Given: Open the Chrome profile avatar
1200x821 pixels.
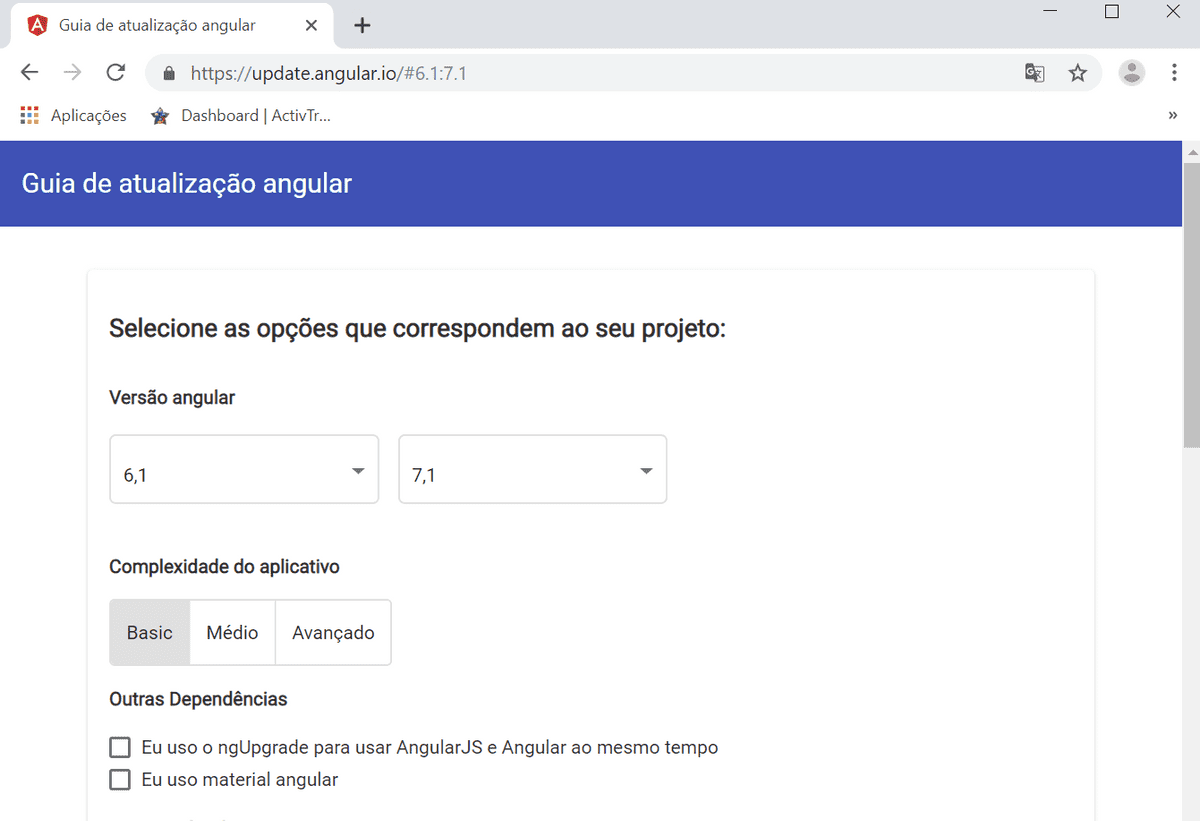Looking at the screenshot, I should [x=1131, y=72].
